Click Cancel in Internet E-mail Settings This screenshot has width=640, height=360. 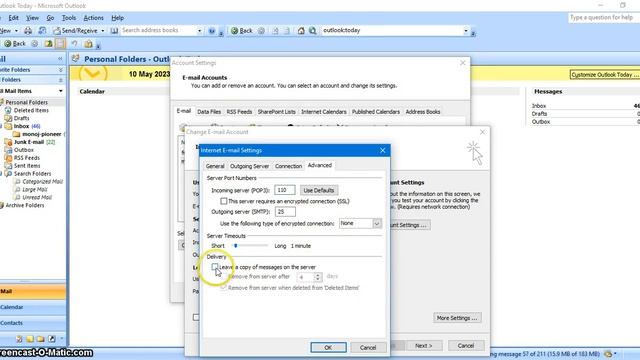(368, 347)
